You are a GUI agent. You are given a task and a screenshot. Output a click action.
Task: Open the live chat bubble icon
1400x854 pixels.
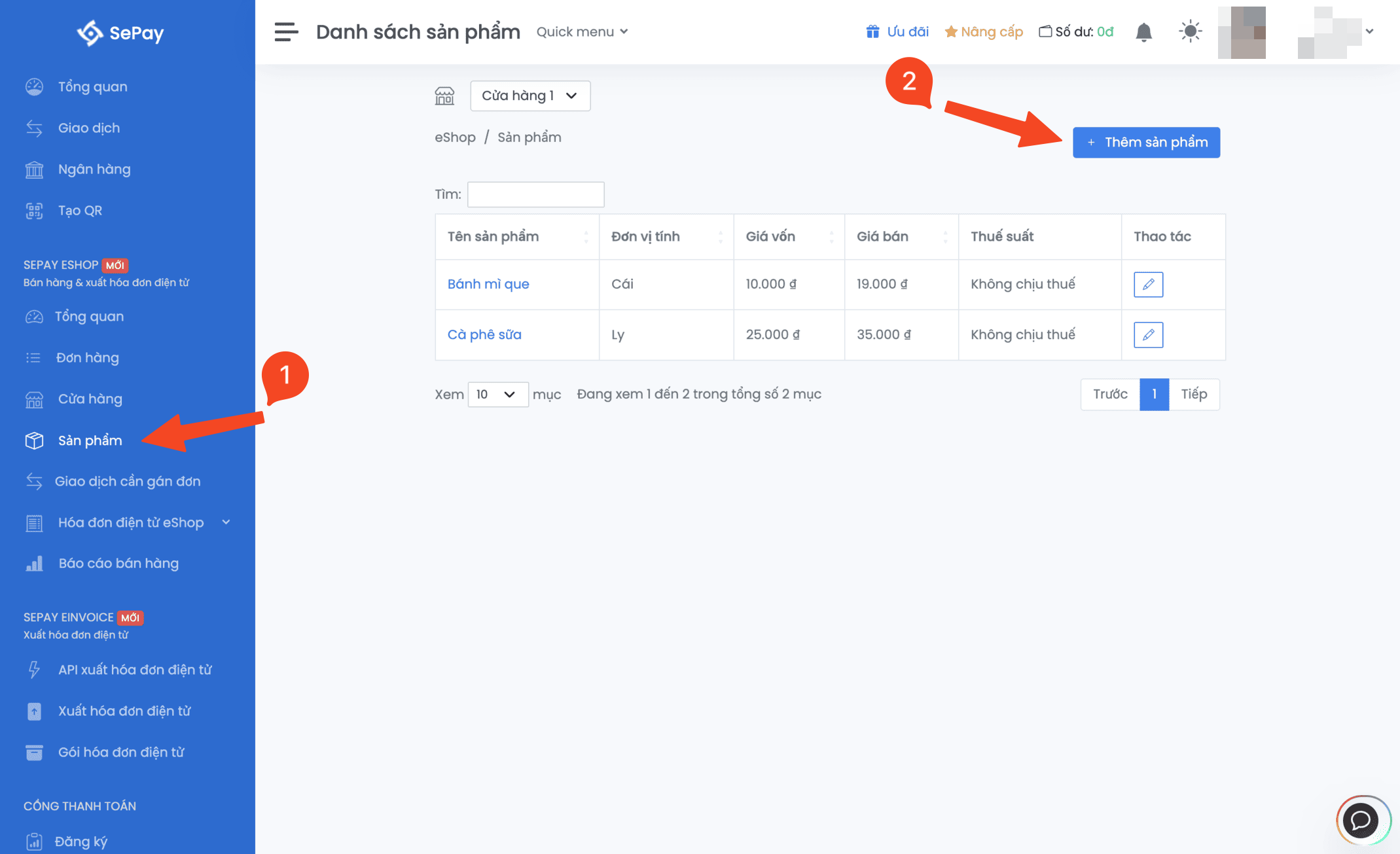tap(1361, 819)
